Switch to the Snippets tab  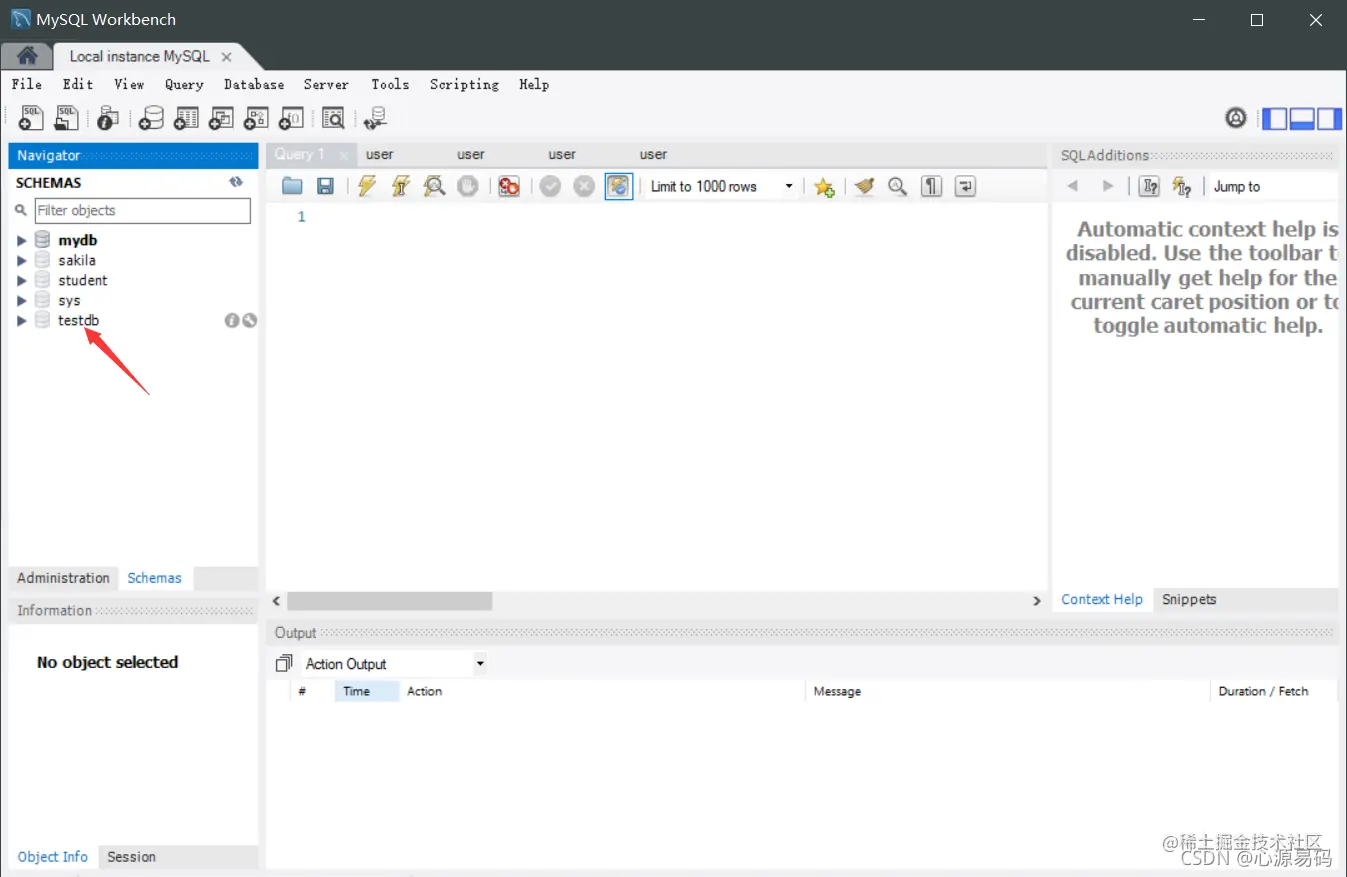(x=1189, y=600)
